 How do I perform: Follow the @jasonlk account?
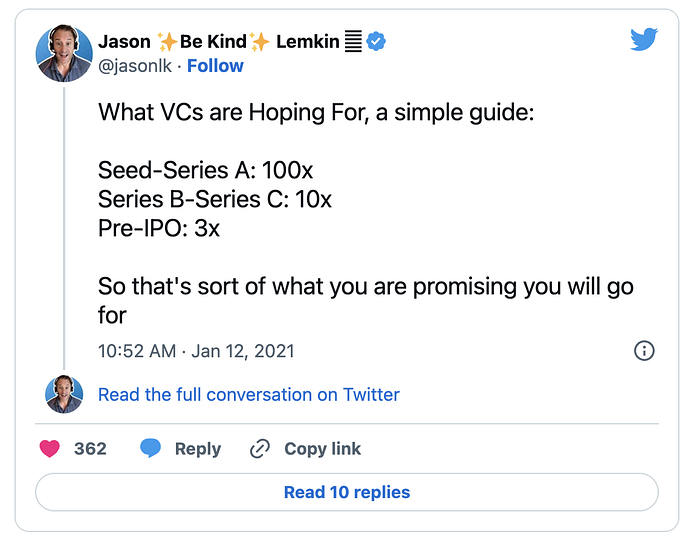click(215, 66)
